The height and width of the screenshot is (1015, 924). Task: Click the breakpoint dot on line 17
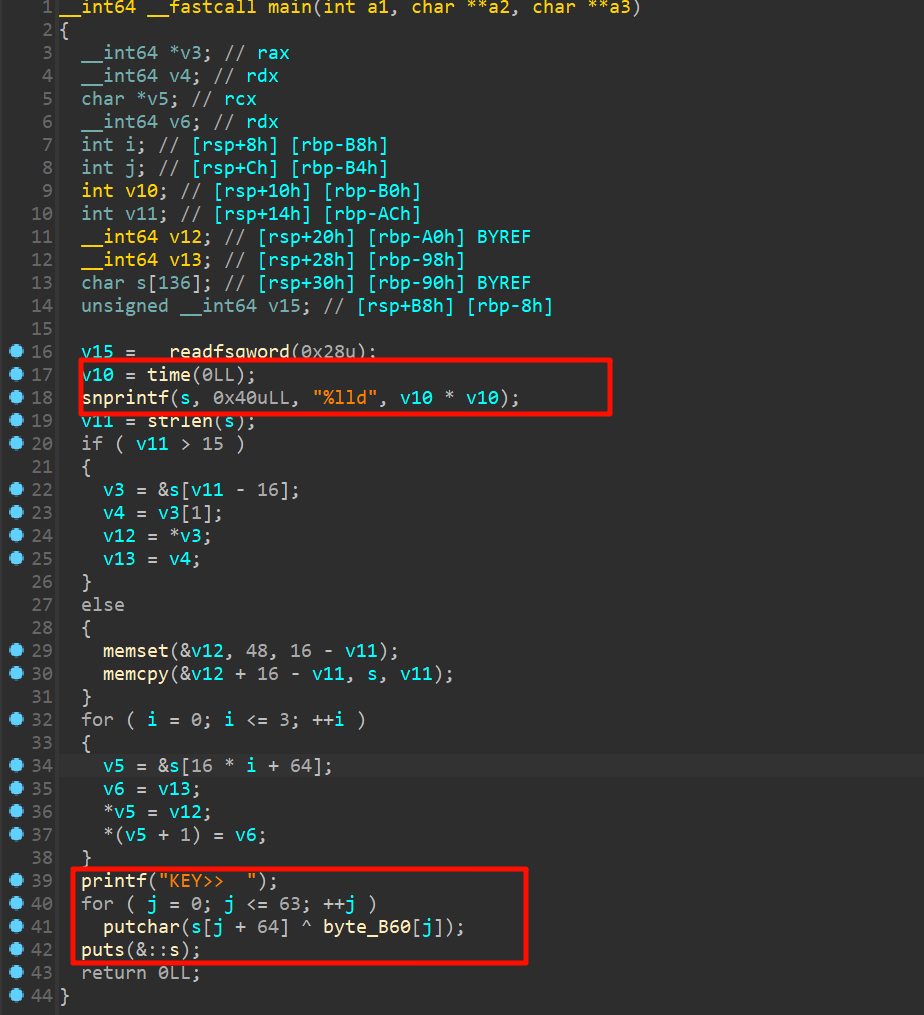pyautogui.click(x=15, y=374)
